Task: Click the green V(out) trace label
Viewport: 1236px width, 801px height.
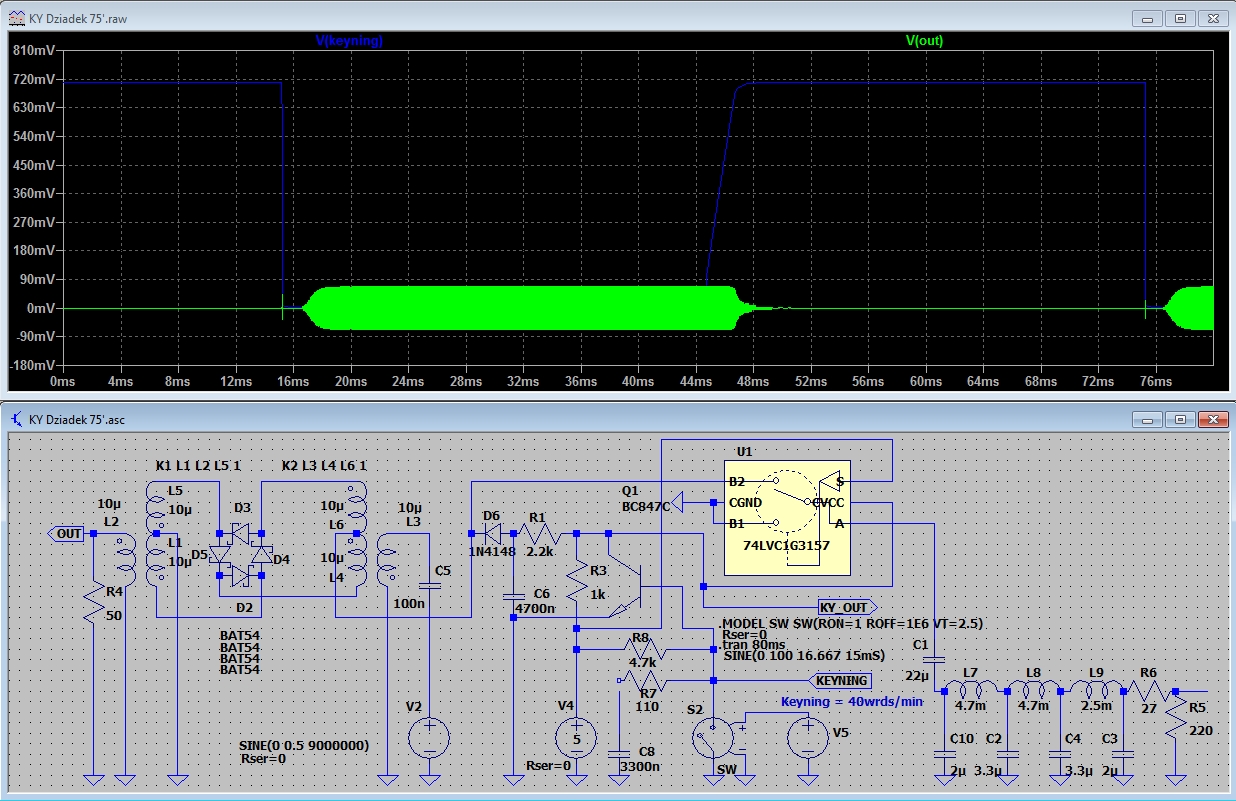Action: [x=924, y=41]
